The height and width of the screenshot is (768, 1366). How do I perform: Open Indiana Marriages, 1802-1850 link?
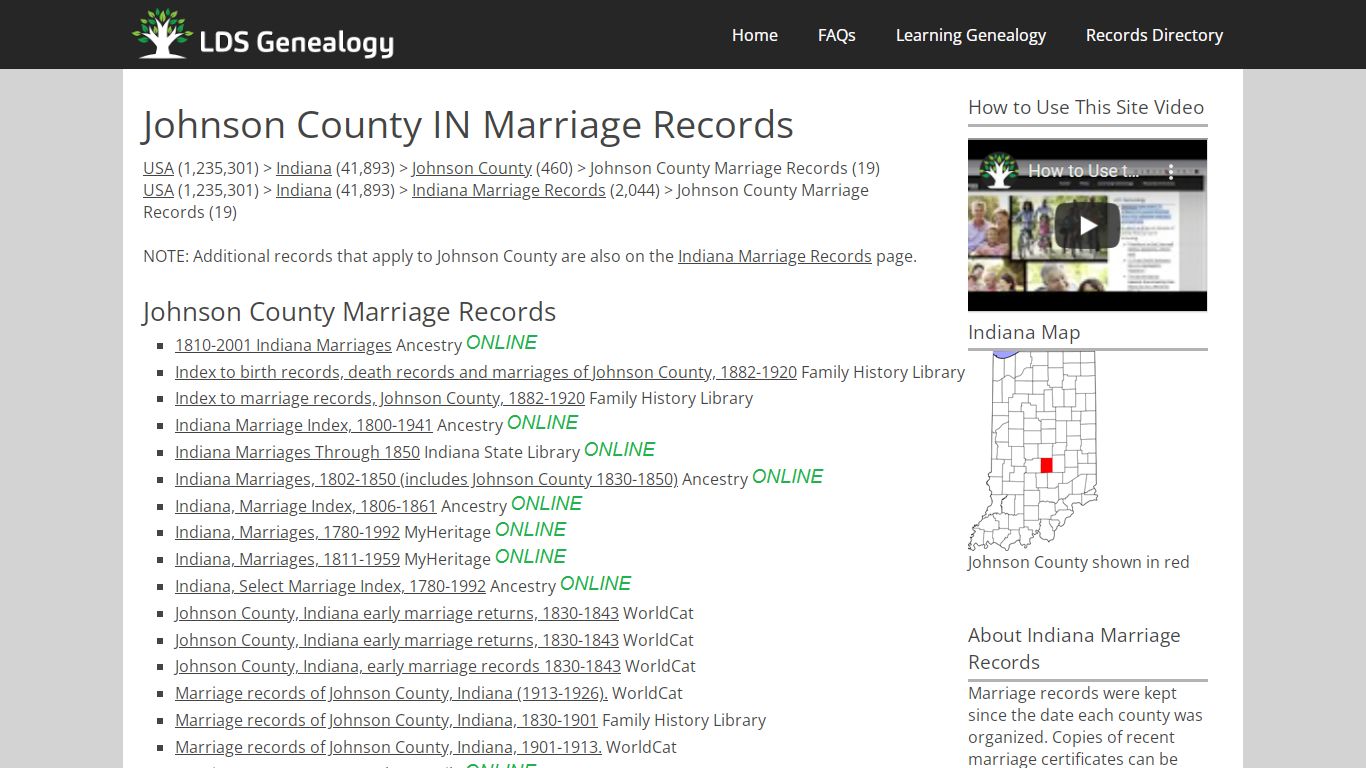point(426,479)
